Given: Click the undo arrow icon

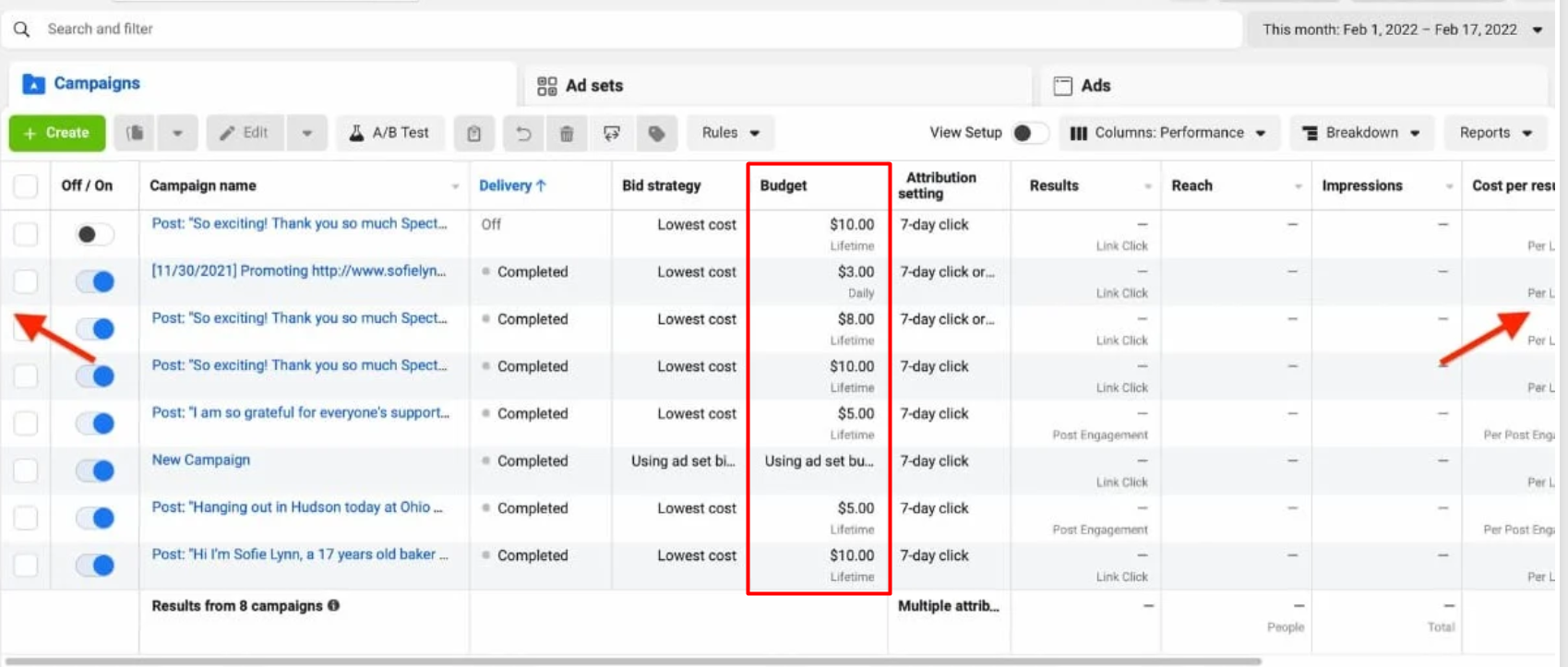Looking at the screenshot, I should click(x=522, y=133).
